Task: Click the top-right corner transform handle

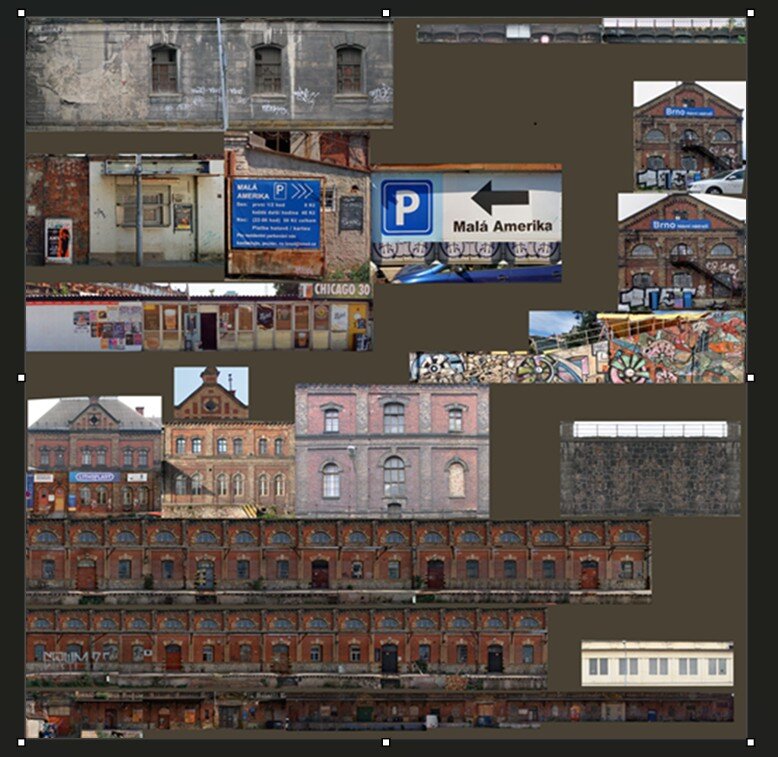Action: point(750,14)
